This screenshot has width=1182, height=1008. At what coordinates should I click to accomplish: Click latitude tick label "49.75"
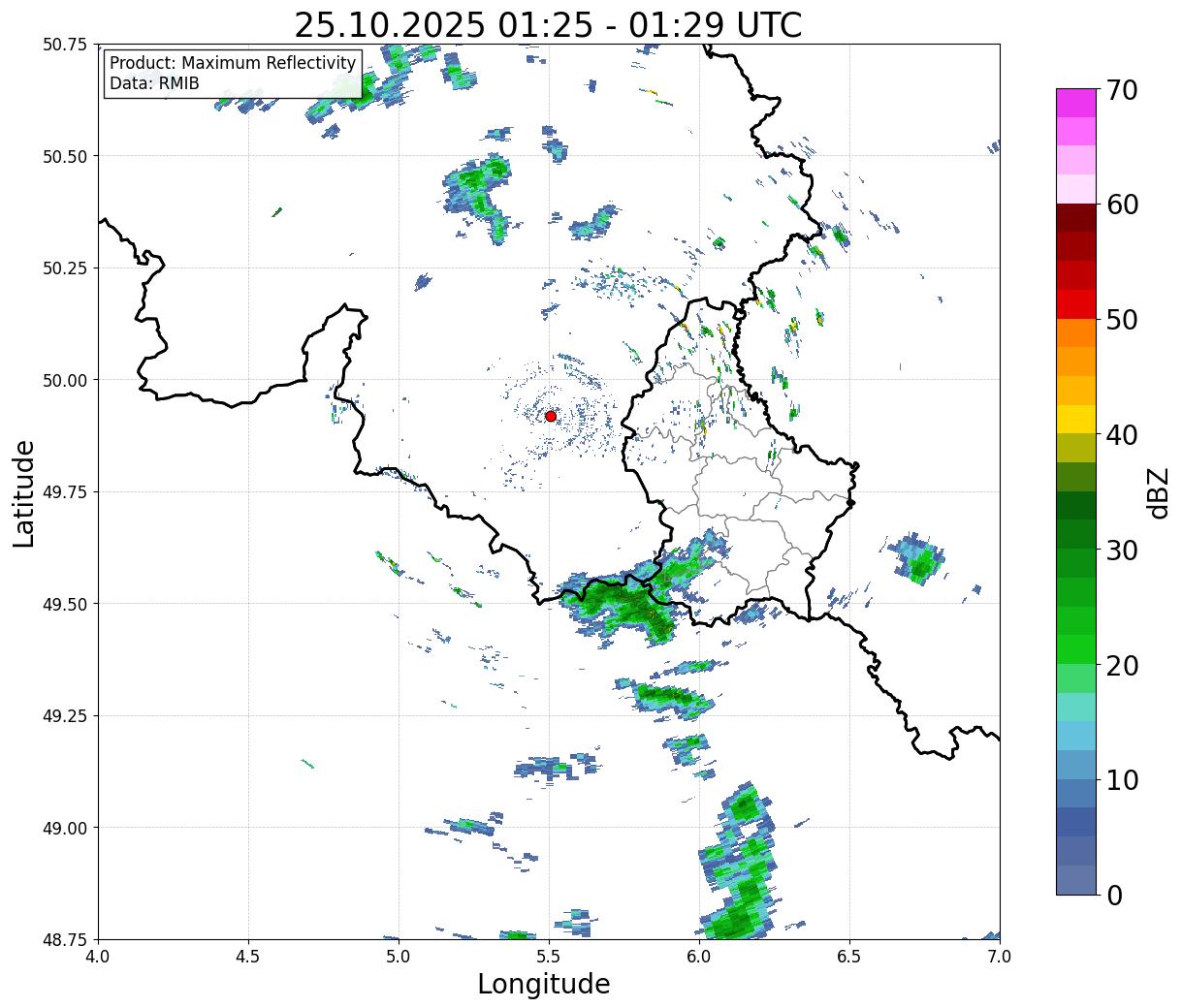click(x=65, y=492)
